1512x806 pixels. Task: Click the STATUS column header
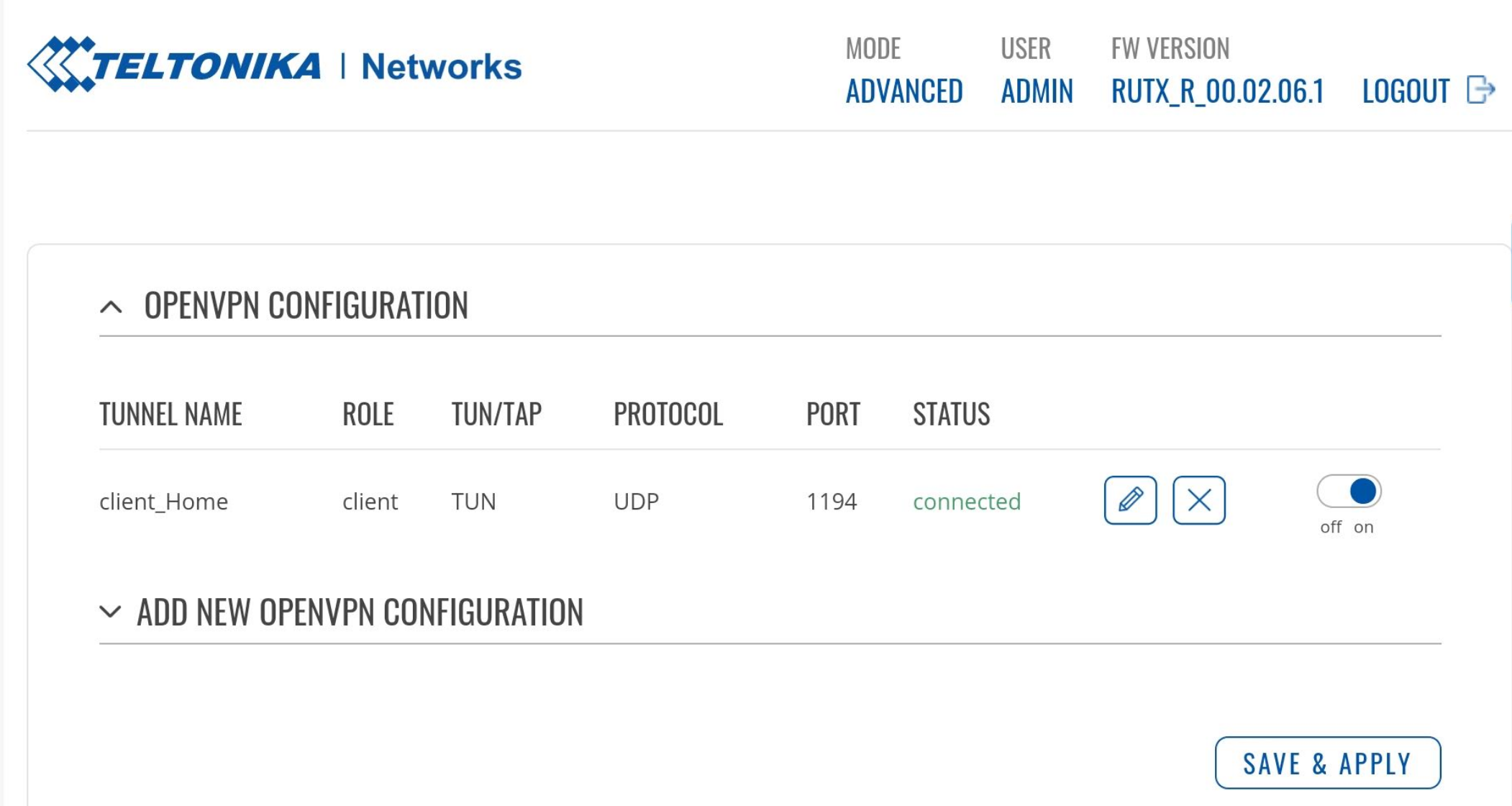click(951, 415)
